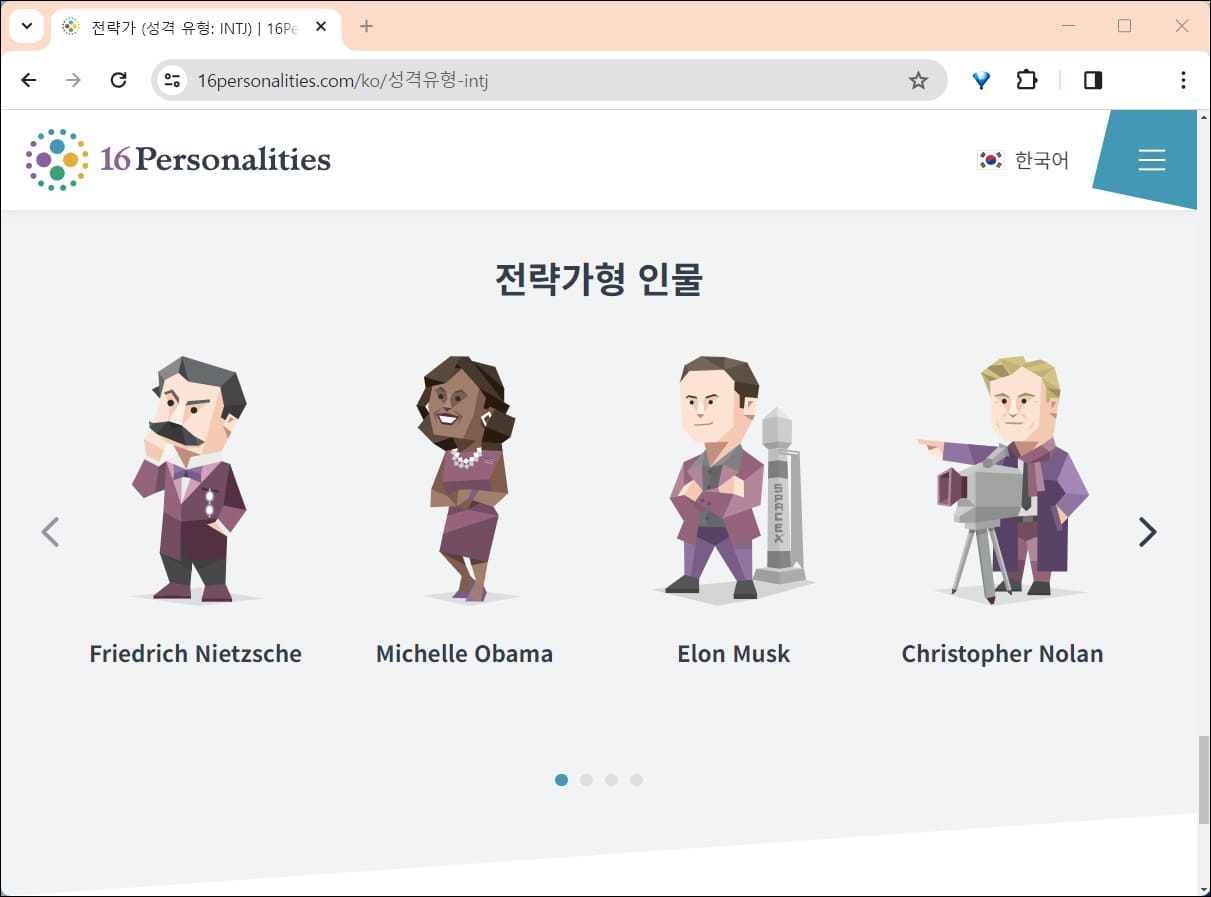This screenshot has height=897, width=1211.
Task: Open the browser side panel icon
Action: (1092, 80)
